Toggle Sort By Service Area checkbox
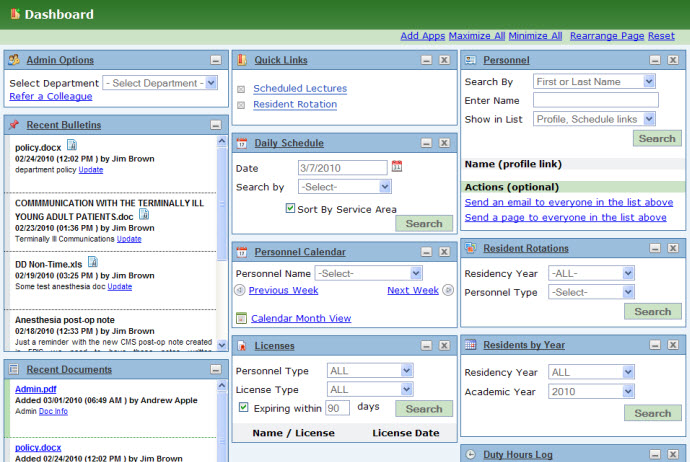 point(290,208)
